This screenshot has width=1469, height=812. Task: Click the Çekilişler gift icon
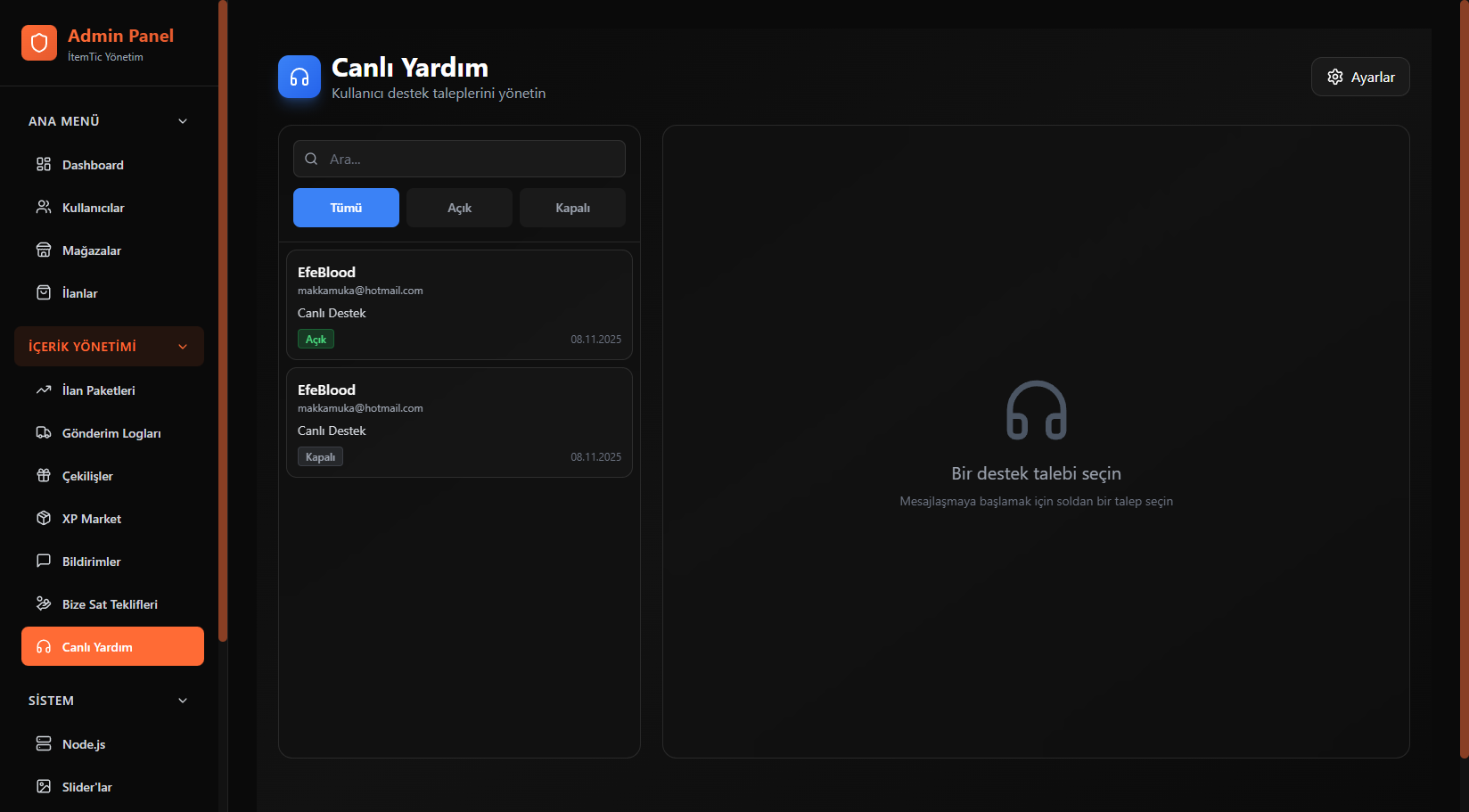(43, 475)
